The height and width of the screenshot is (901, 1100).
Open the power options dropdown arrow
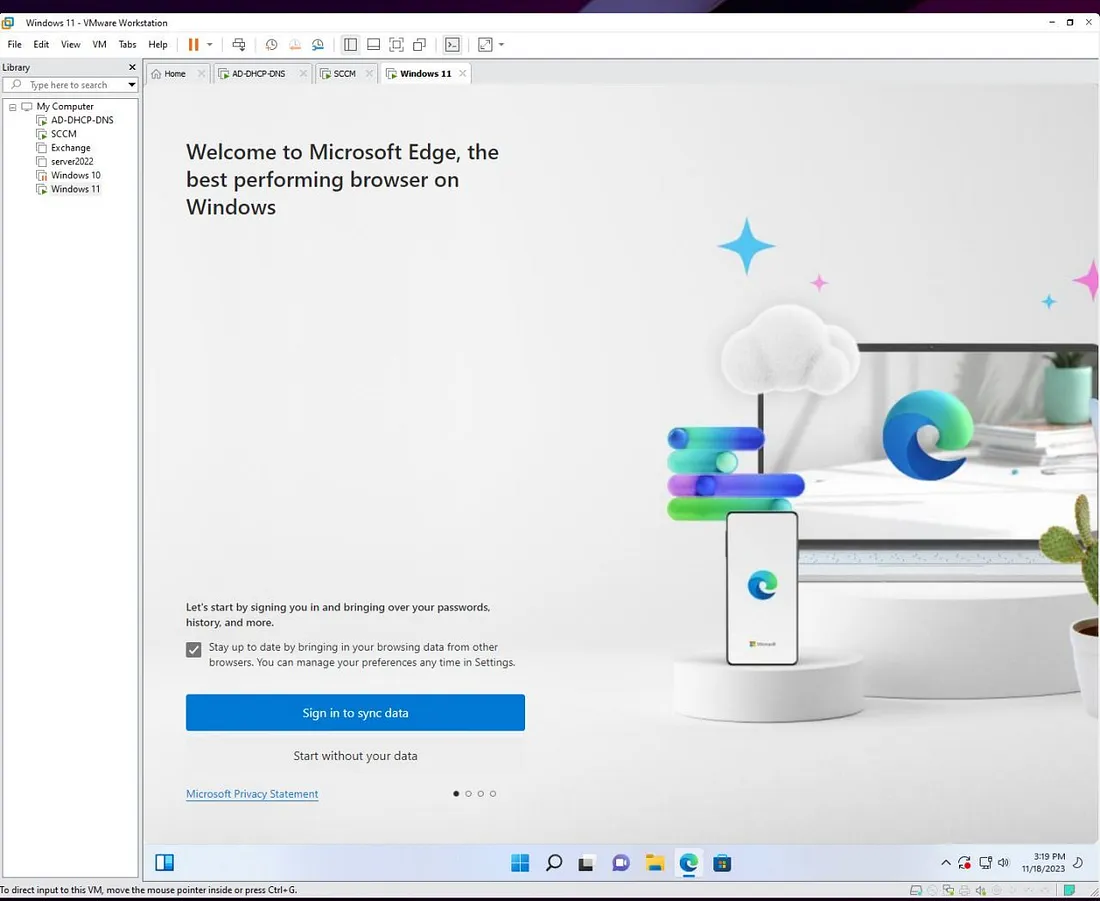[208, 44]
